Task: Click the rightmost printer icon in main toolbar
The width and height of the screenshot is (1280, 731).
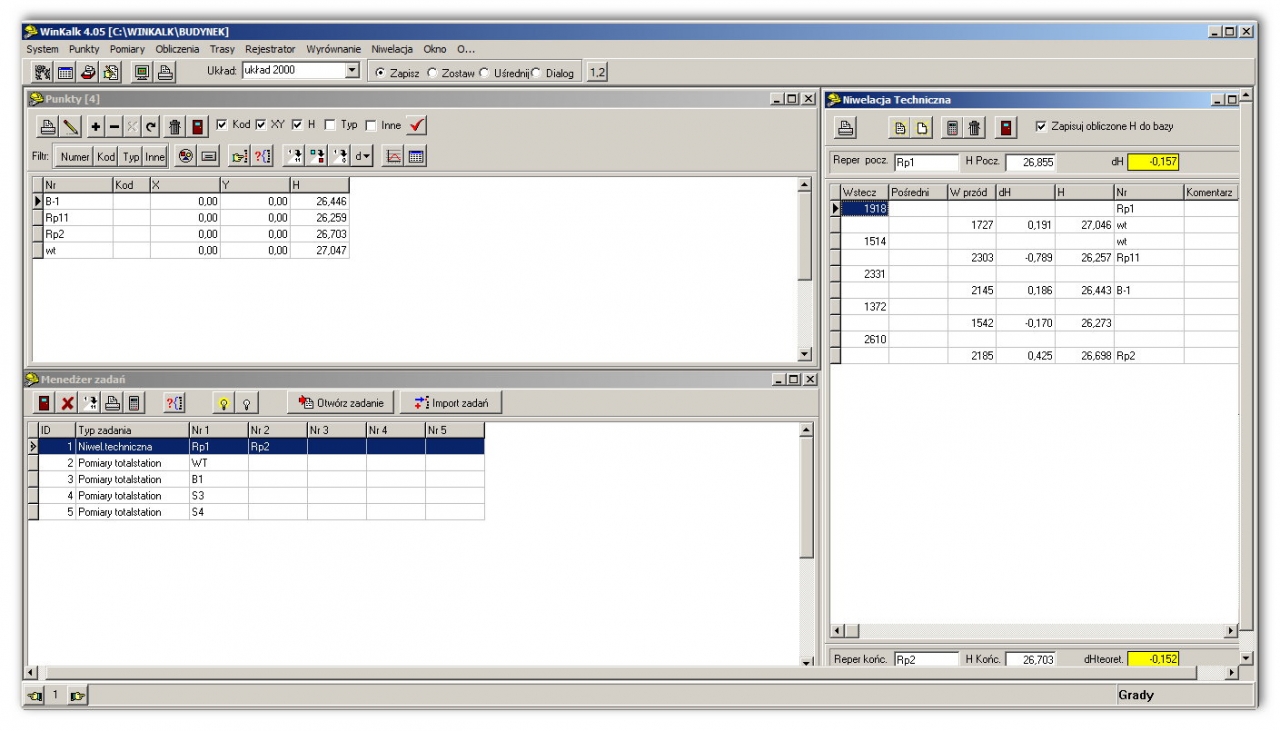Action: point(165,72)
